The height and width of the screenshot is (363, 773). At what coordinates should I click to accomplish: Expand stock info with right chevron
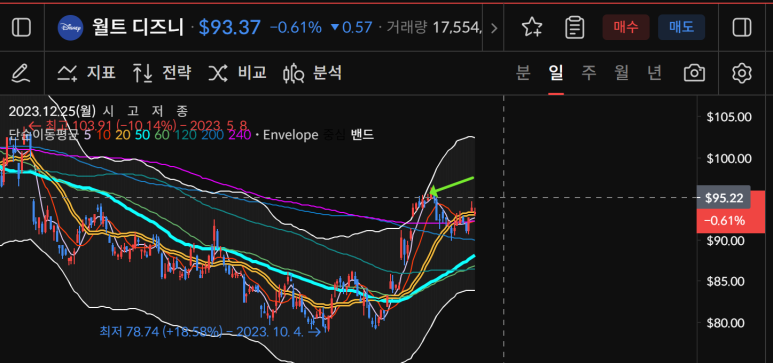(494, 28)
